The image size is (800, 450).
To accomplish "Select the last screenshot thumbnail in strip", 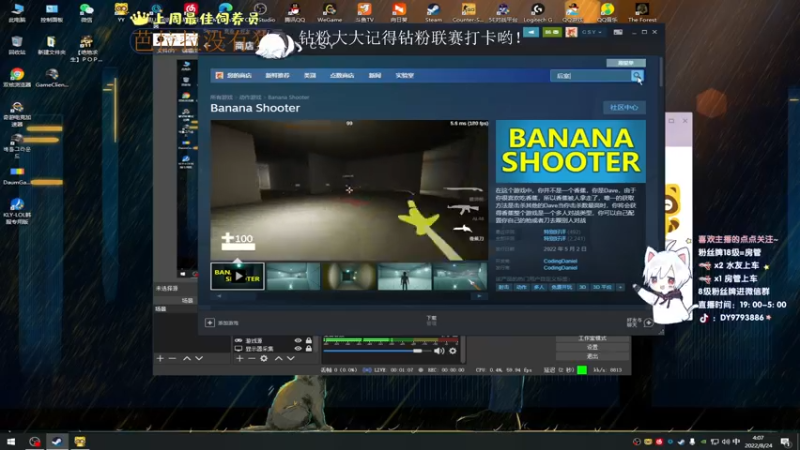I will [460, 276].
